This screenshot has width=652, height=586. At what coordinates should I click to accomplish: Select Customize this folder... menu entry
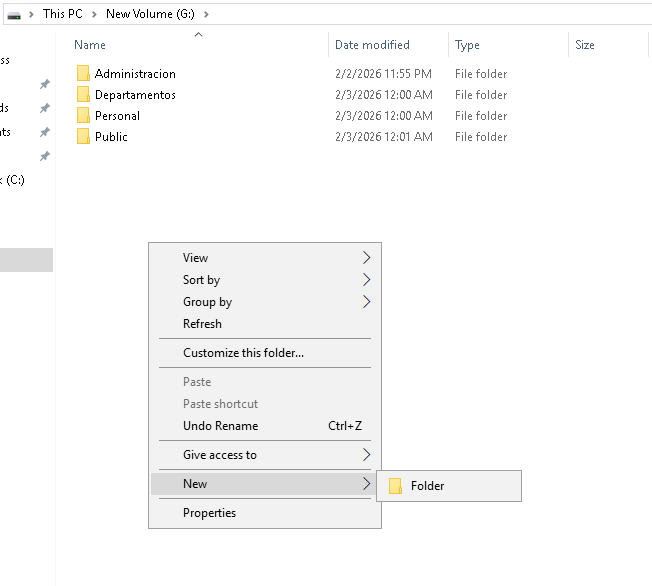[x=243, y=353]
